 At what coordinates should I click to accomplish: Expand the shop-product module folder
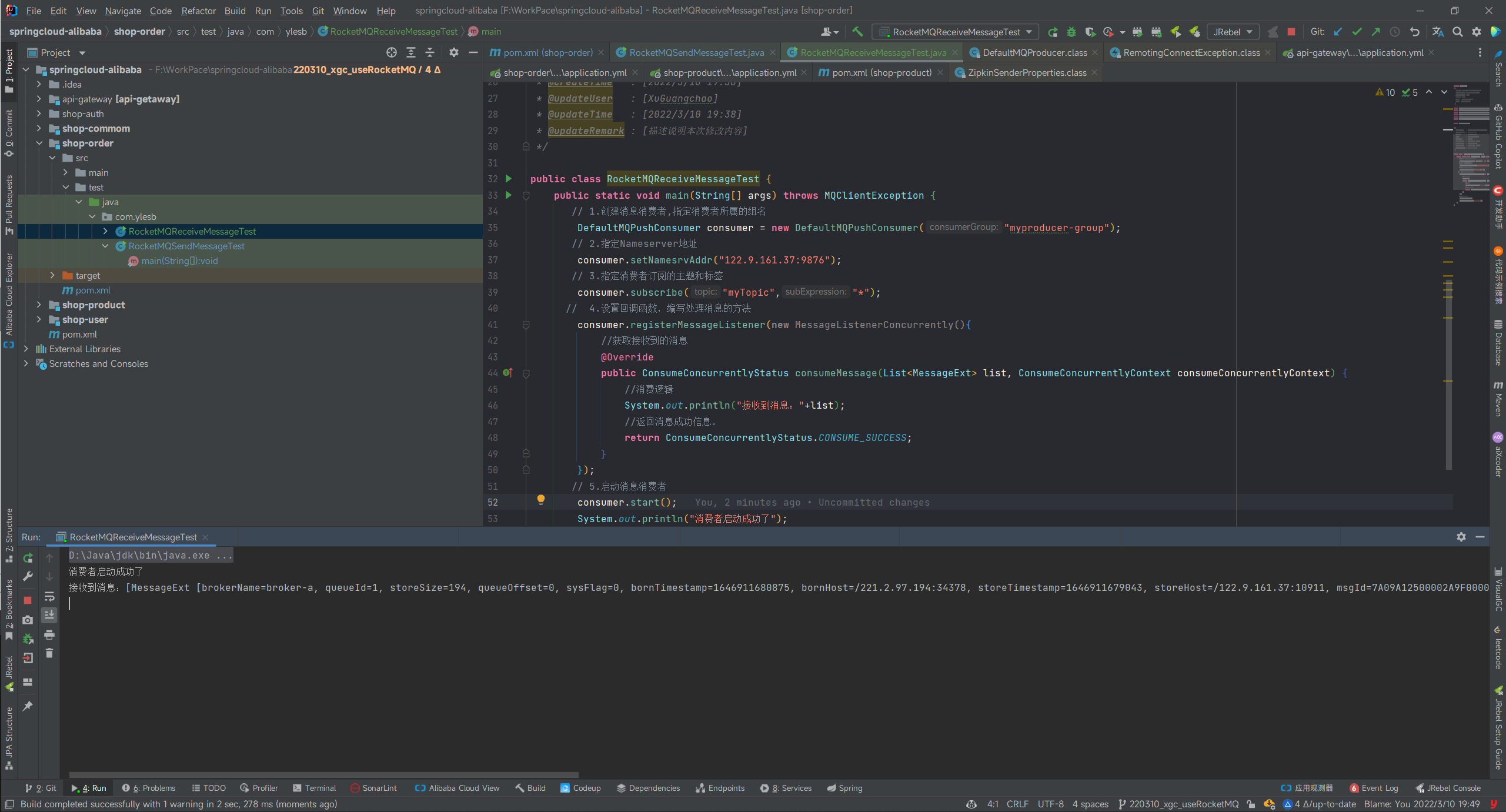coord(39,305)
